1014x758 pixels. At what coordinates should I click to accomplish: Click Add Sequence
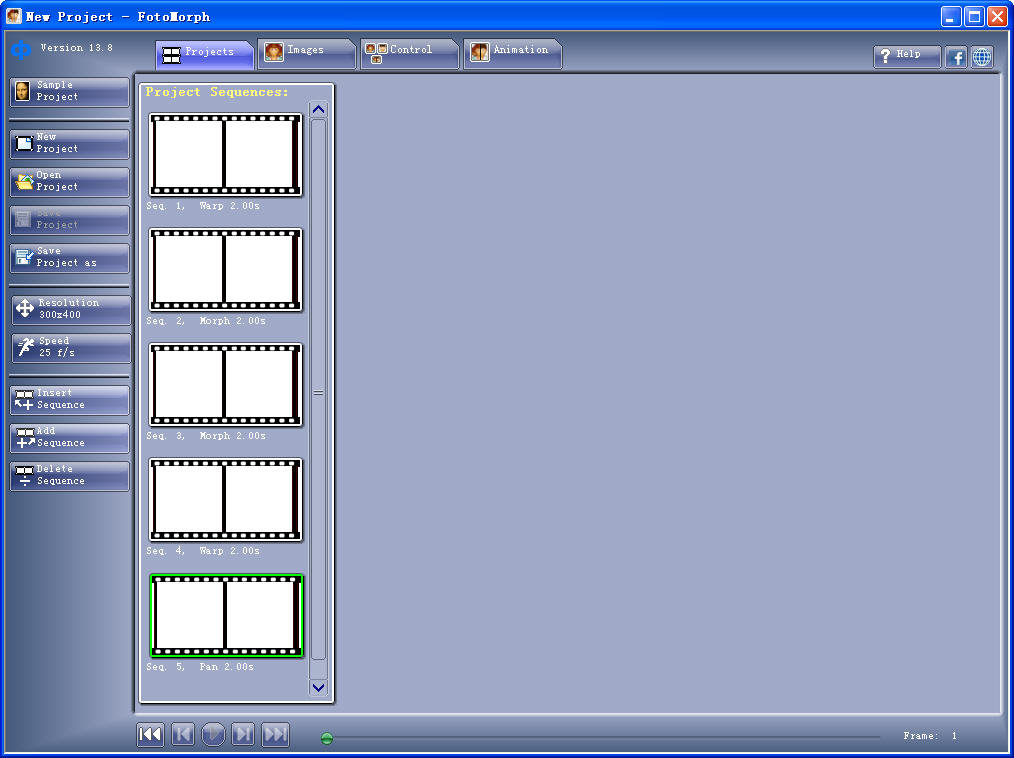(x=69, y=437)
